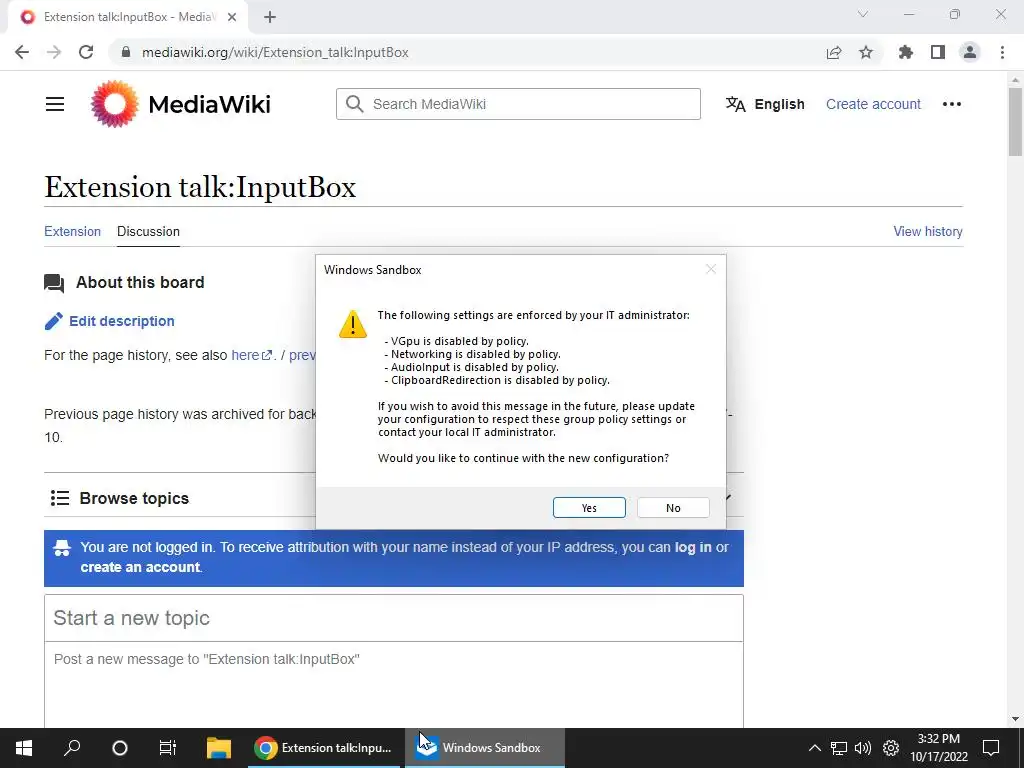This screenshot has height=768, width=1024.
Task: Open View history
Action: tap(927, 231)
